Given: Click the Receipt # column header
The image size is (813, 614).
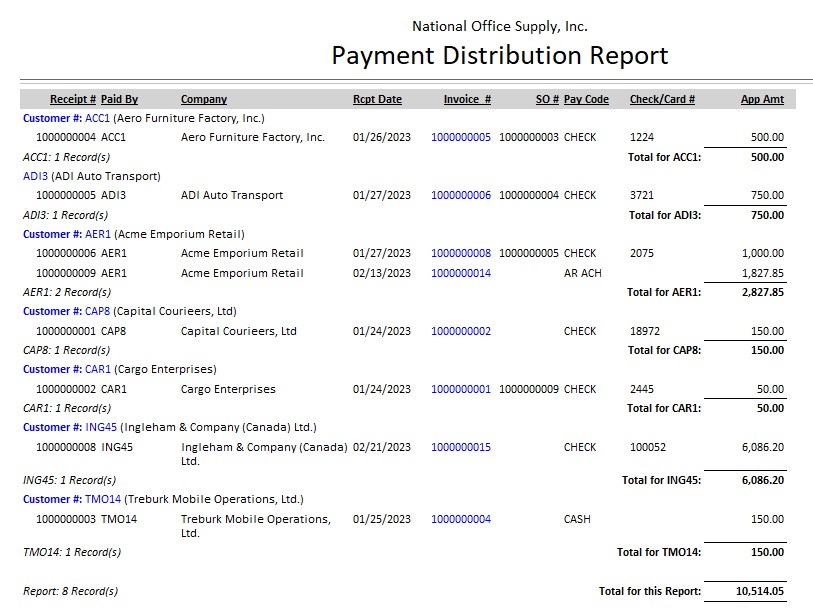Looking at the screenshot, I should (72, 99).
